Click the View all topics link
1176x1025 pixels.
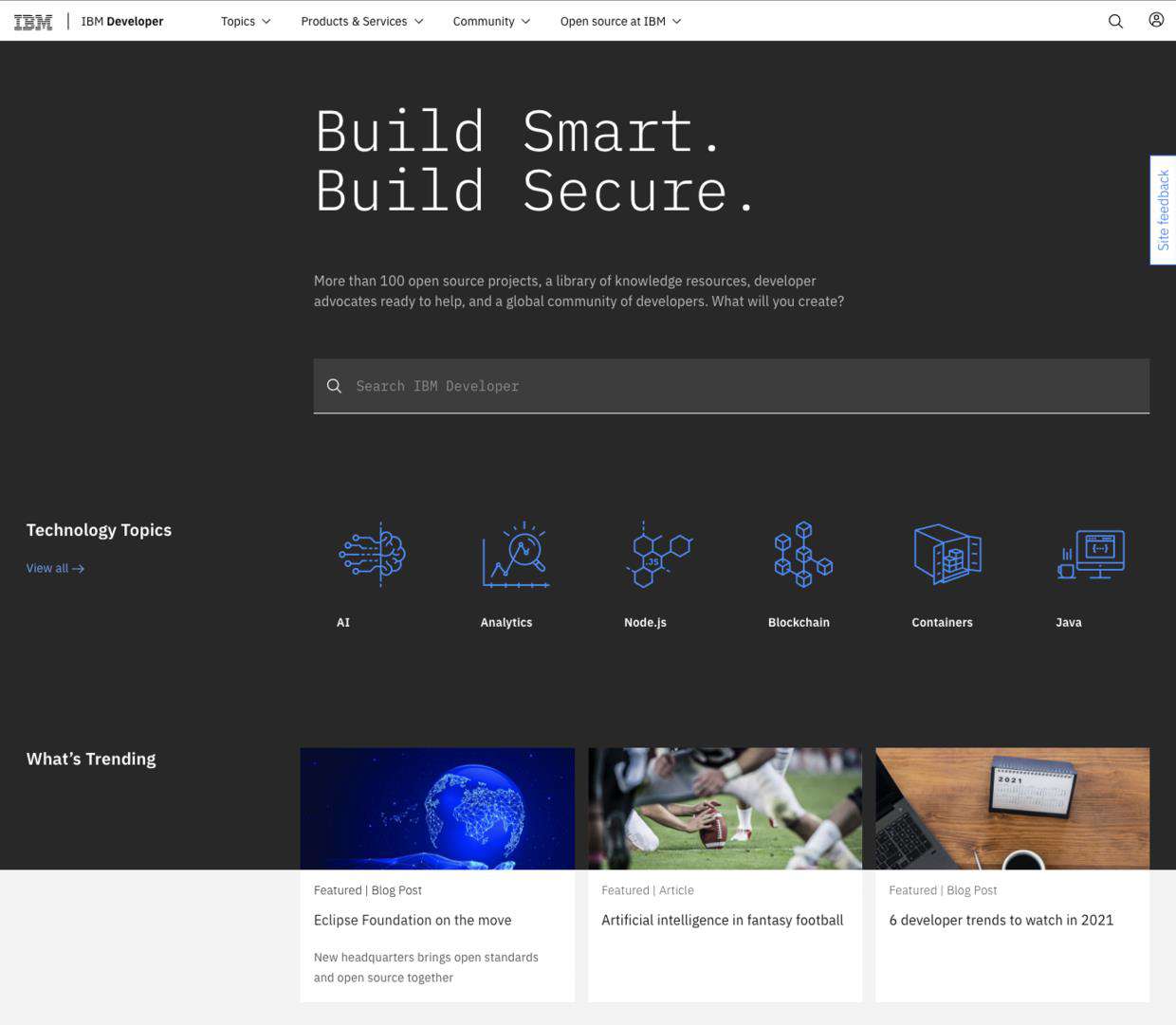coord(55,568)
